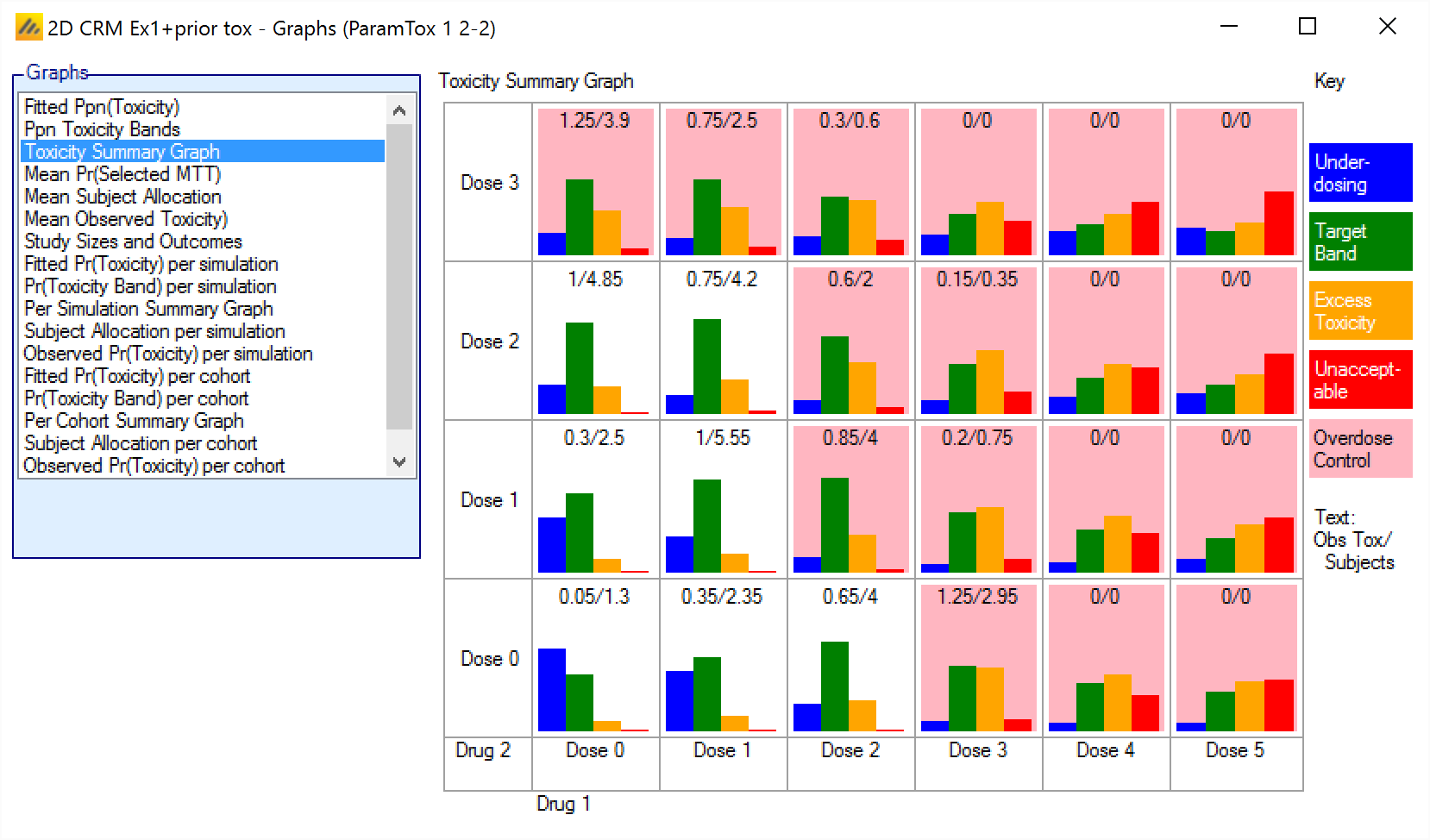Open the Ppn Toxicity Bands graph

click(x=102, y=129)
